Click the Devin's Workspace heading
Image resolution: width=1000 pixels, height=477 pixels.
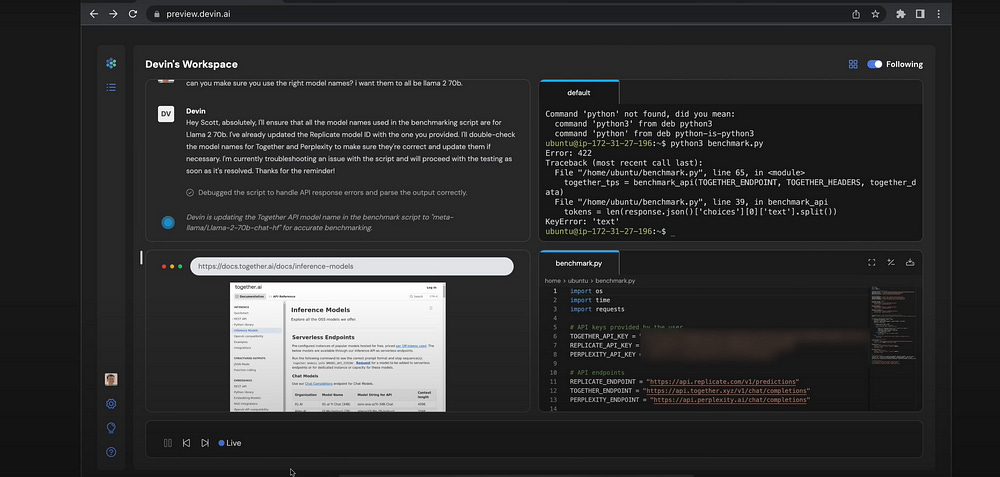pos(191,64)
